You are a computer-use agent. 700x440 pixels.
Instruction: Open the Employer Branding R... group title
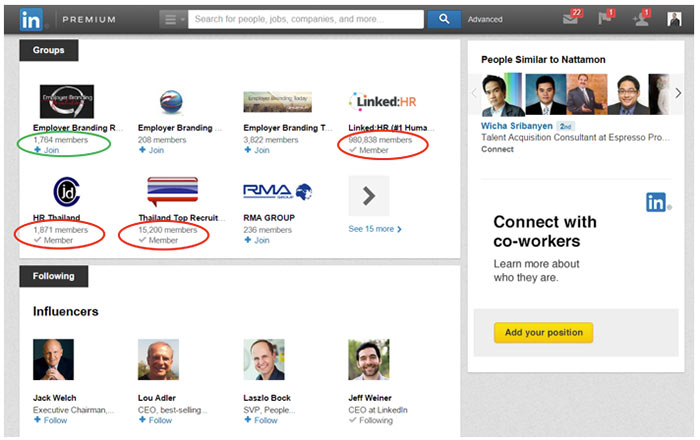78,128
